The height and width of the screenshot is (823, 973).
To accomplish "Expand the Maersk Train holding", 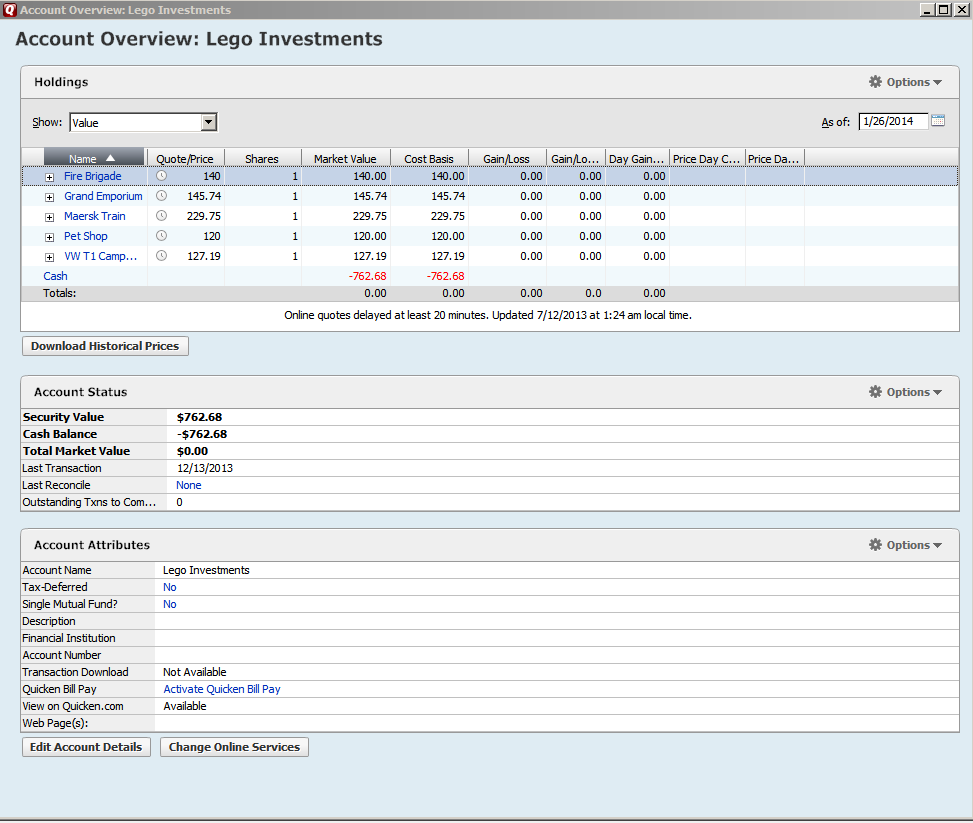I will pos(50,217).
